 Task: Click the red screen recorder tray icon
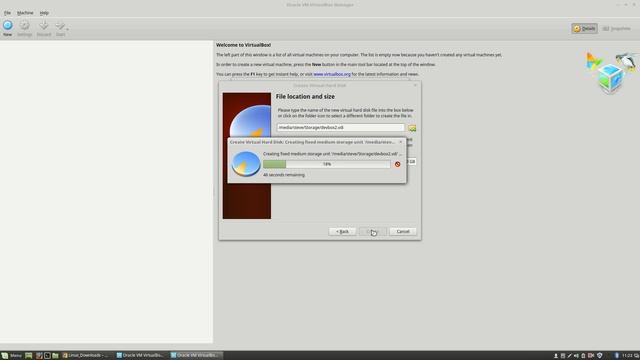(591, 356)
